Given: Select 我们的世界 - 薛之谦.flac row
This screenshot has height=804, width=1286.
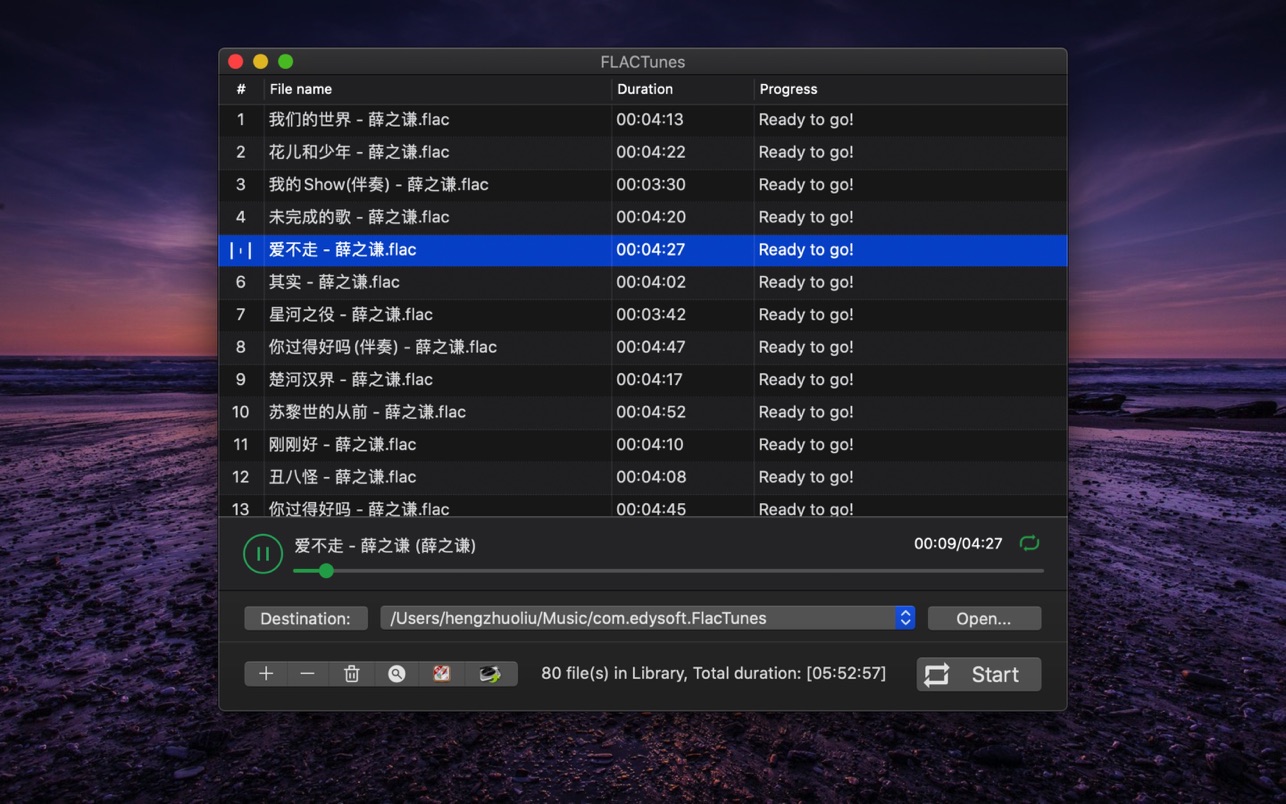Looking at the screenshot, I should 359,120.
